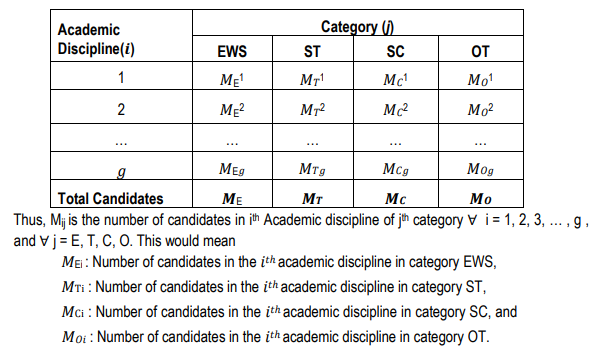Image resolution: width=603 pixels, height=363 pixels.
Task: Select the Category (j) header cell
Action: coord(358,23)
